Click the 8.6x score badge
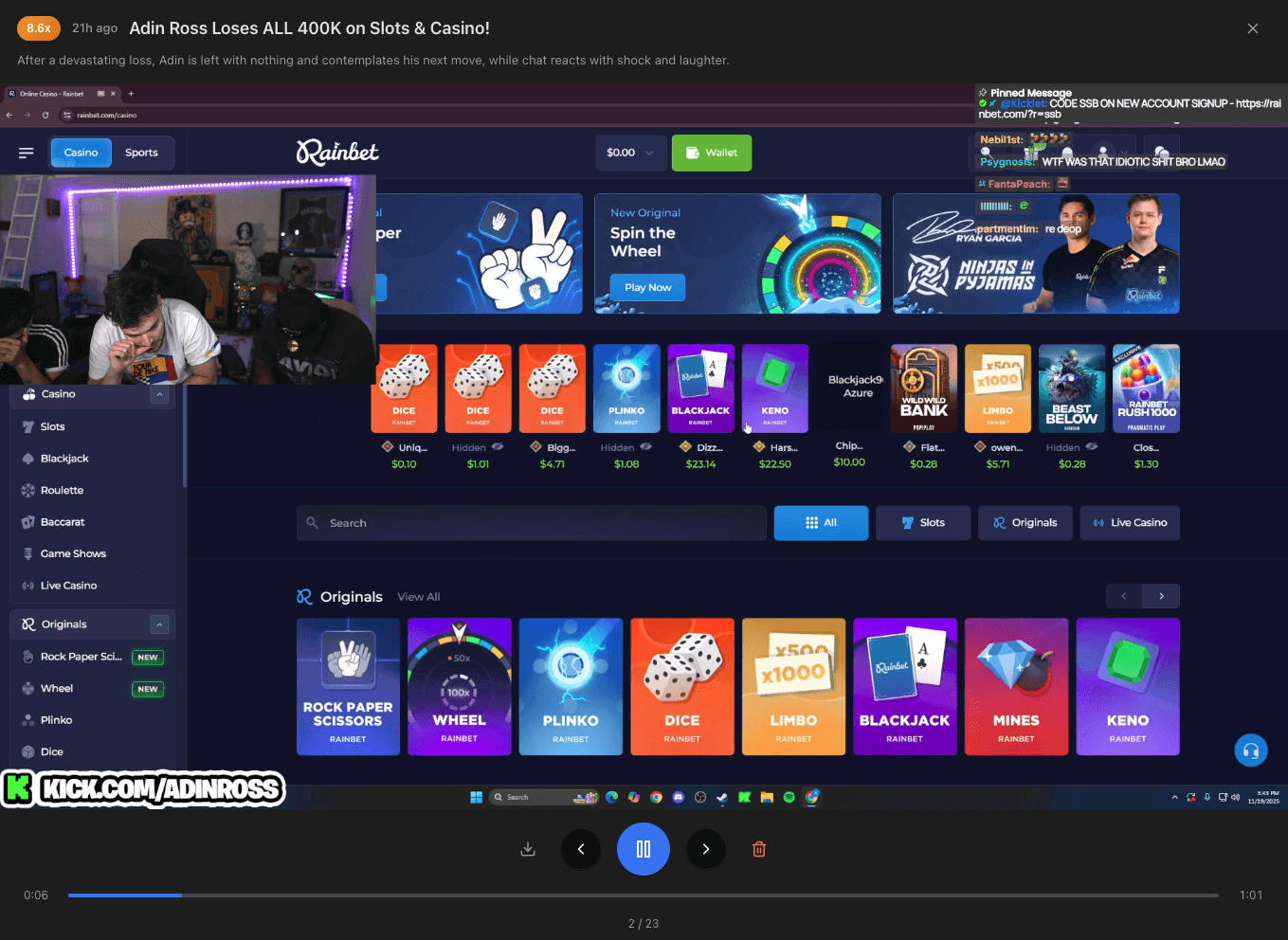The image size is (1288, 940). click(39, 28)
